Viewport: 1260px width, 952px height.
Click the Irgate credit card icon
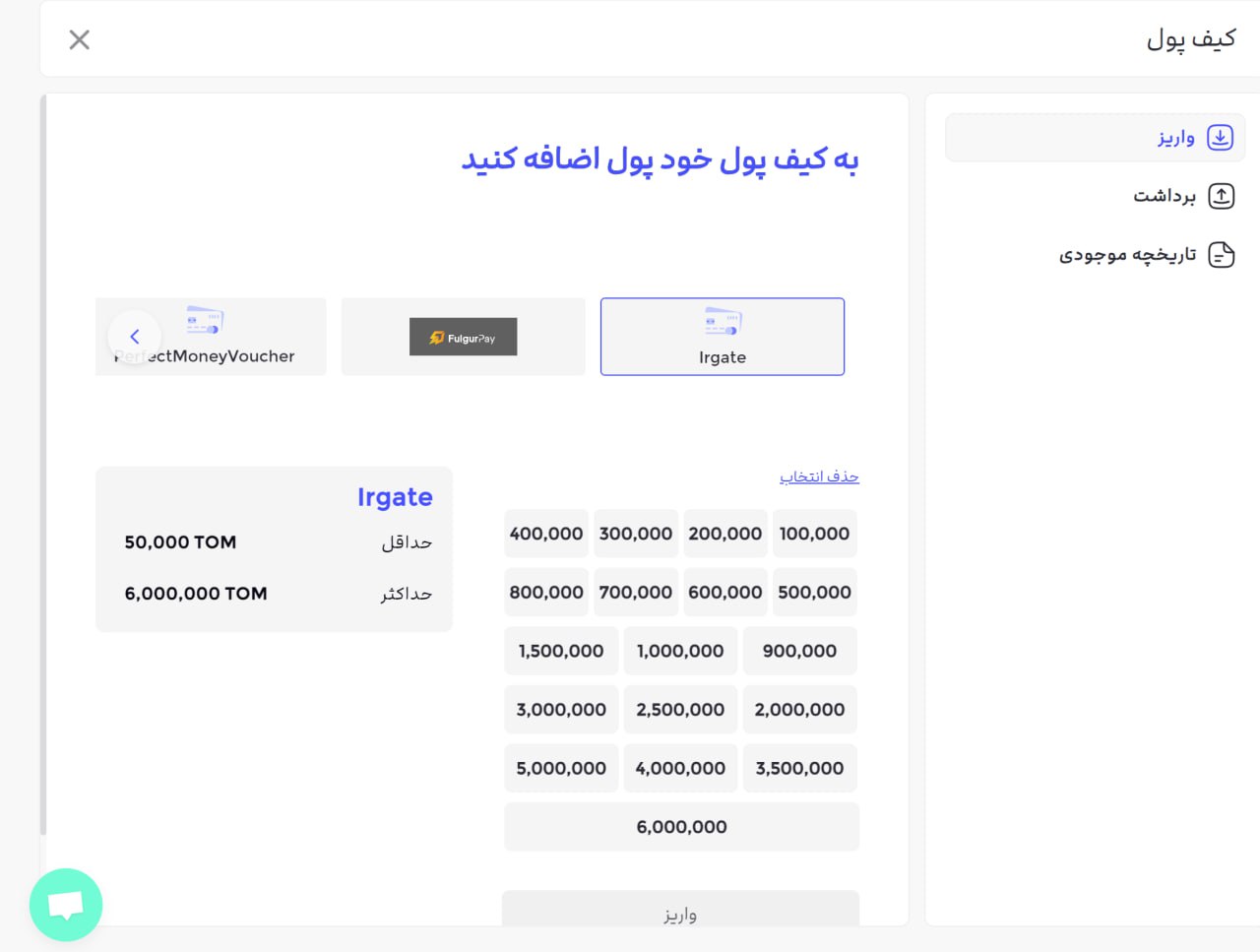point(723,320)
